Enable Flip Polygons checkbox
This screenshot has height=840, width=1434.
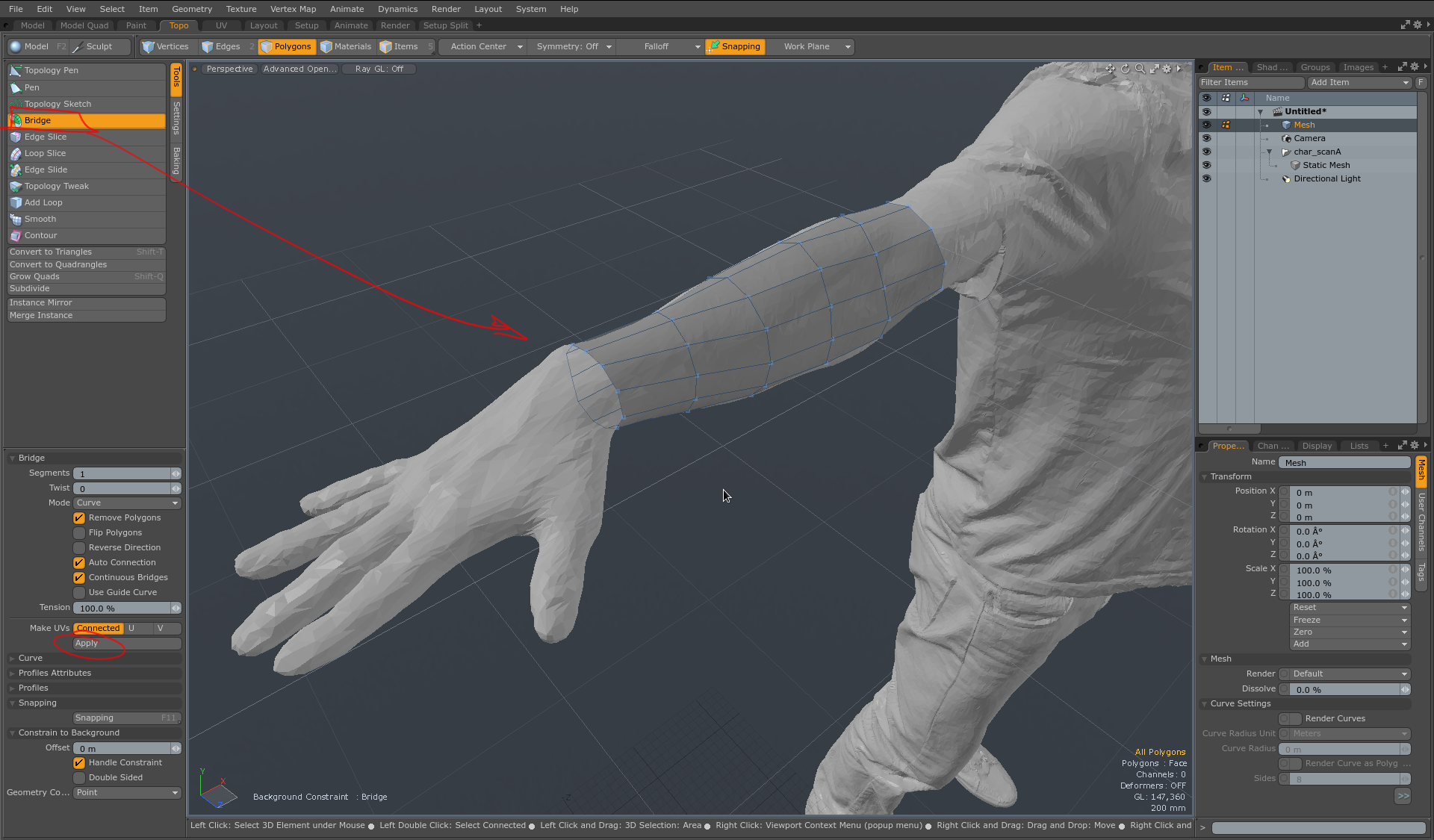pyautogui.click(x=79, y=532)
